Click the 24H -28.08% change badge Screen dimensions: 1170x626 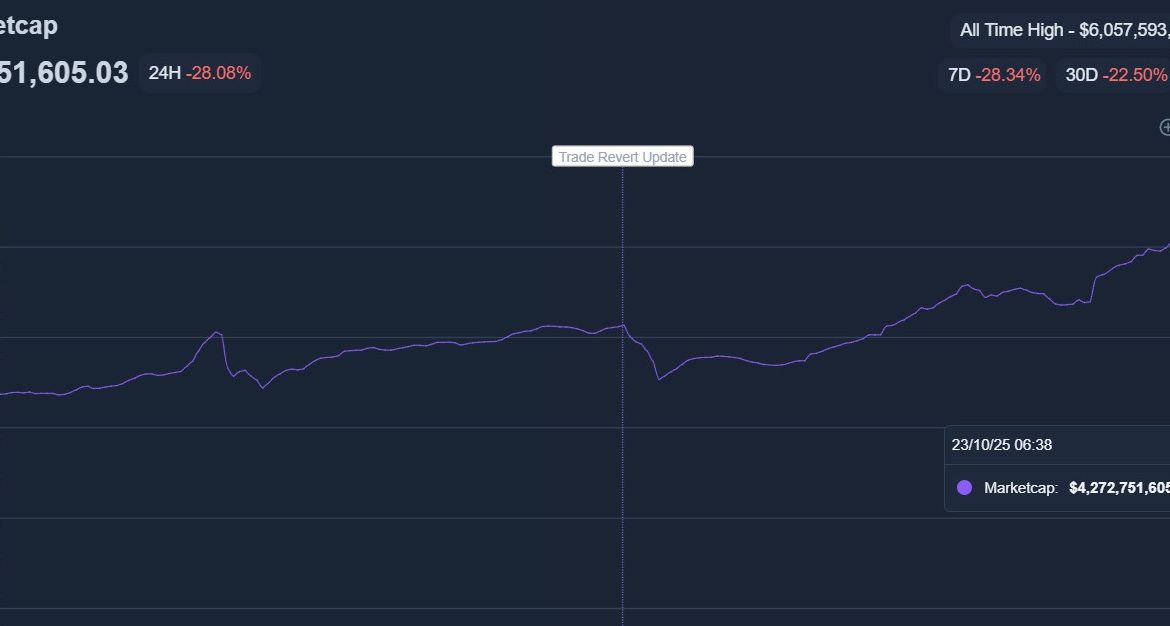200,73
